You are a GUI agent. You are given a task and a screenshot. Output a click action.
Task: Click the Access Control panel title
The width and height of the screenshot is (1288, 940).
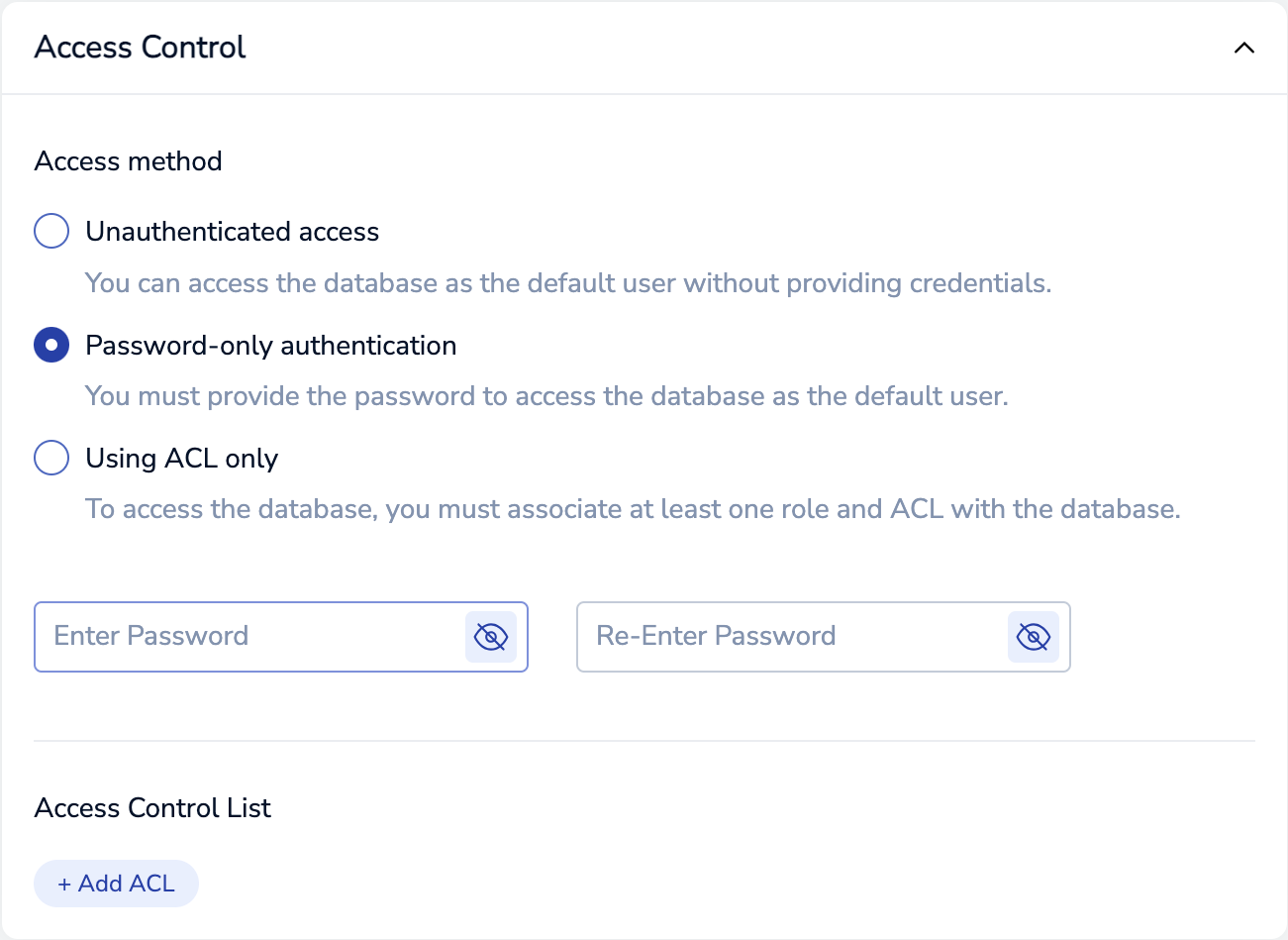click(140, 48)
